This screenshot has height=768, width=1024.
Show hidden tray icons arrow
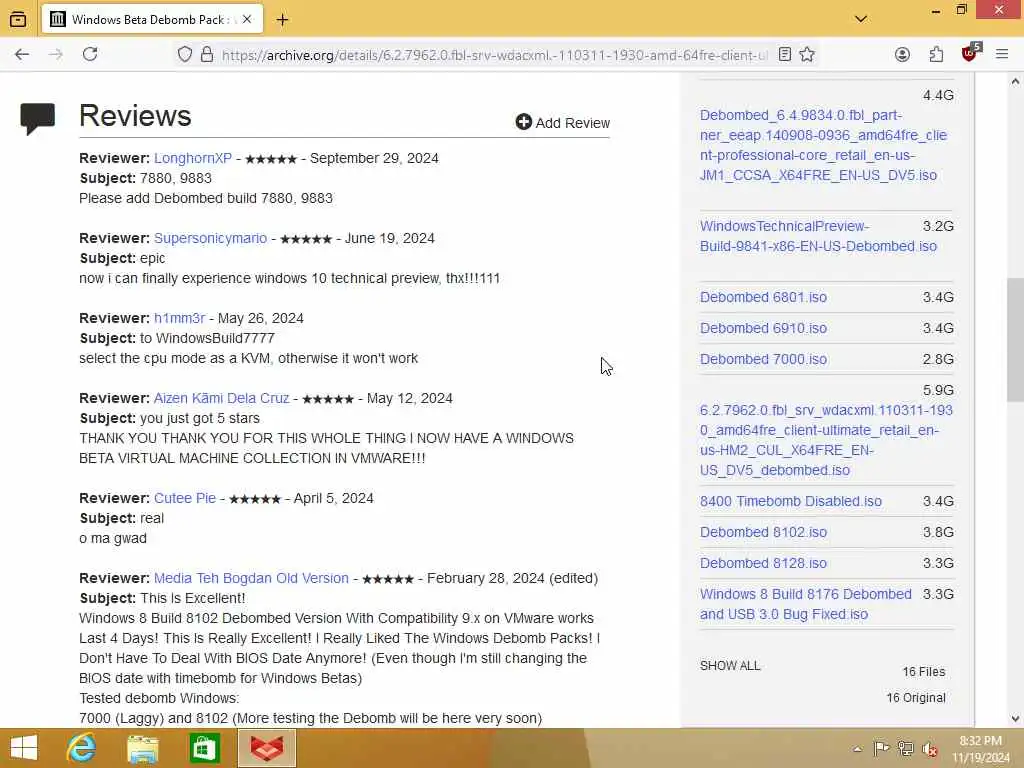857,749
